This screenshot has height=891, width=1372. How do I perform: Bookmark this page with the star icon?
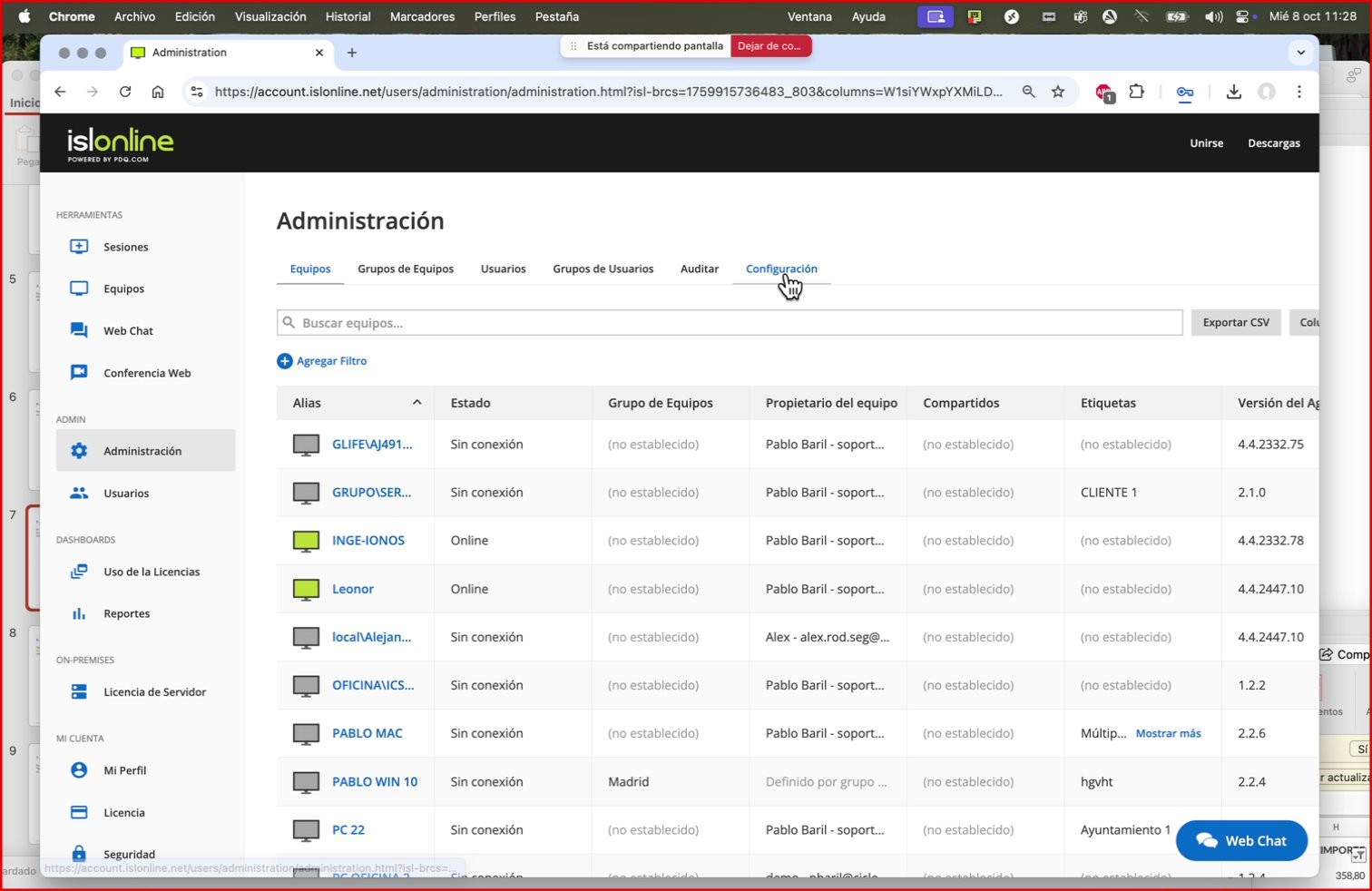pos(1058,92)
